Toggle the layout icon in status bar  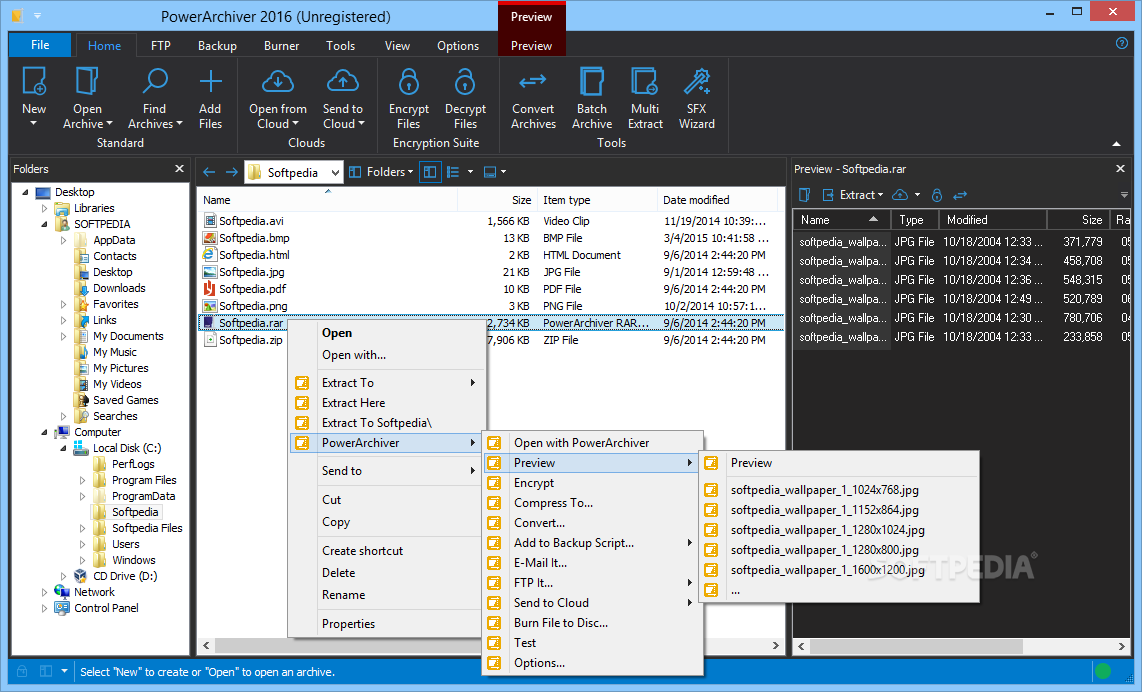click(x=46, y=671)
